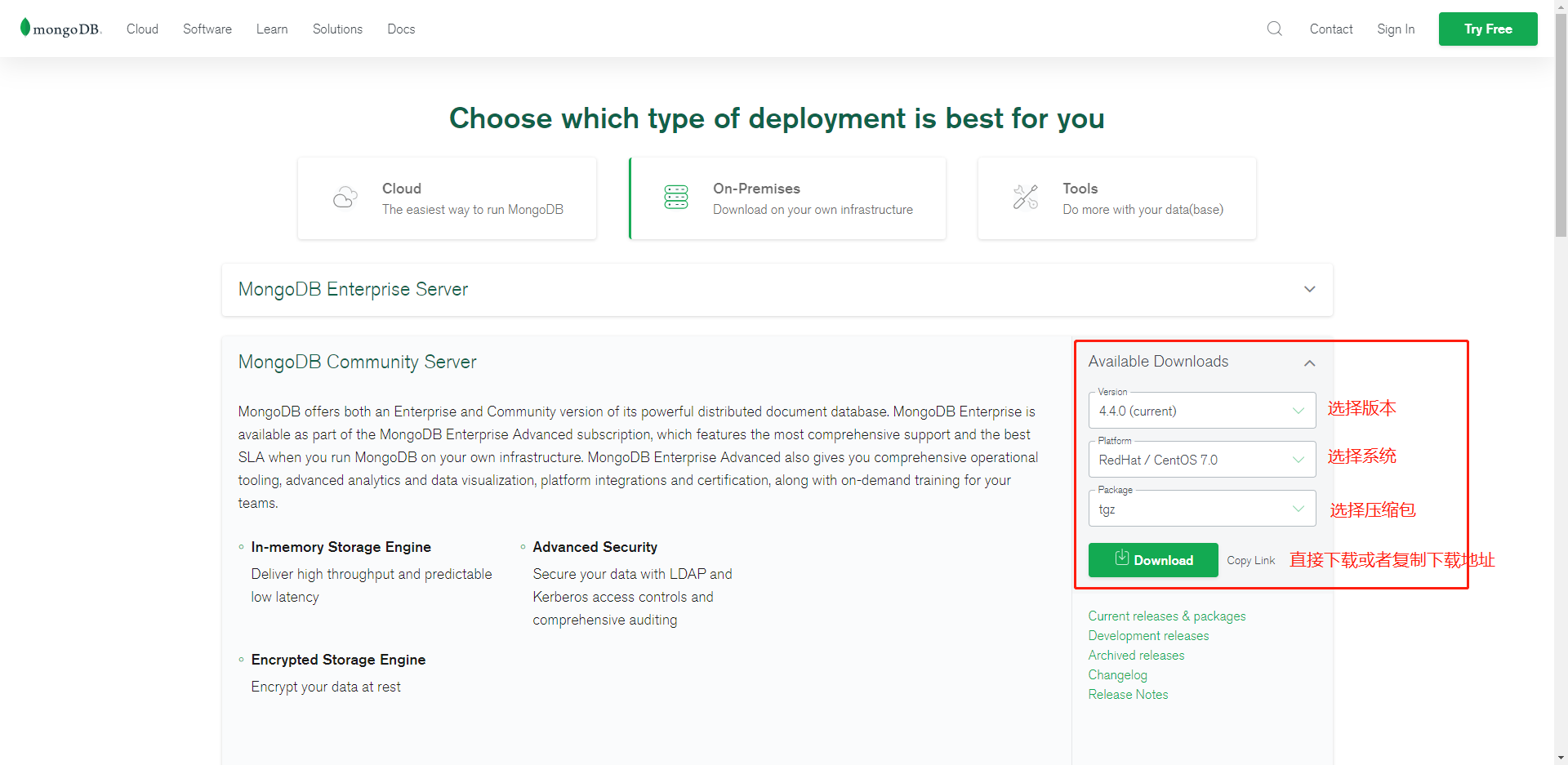Select the Tools deployment tab
Image resolution: width=1568 pixels, height=765 pixels.
1116,198
